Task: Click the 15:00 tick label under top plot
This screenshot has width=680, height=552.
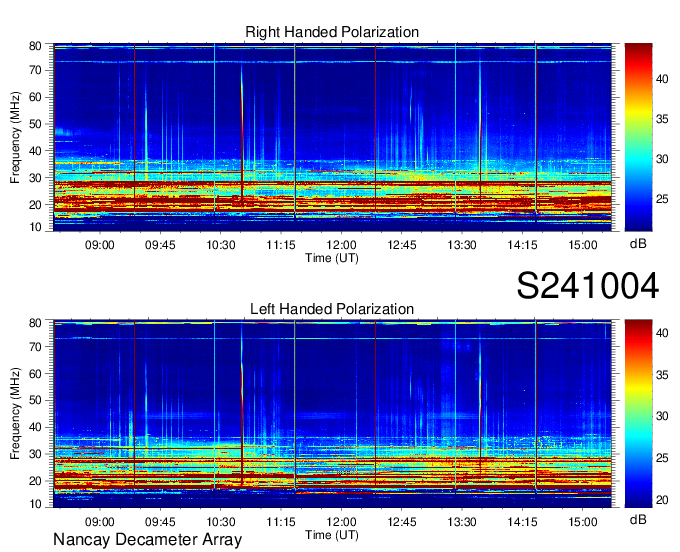Action: tap(583, 245)
